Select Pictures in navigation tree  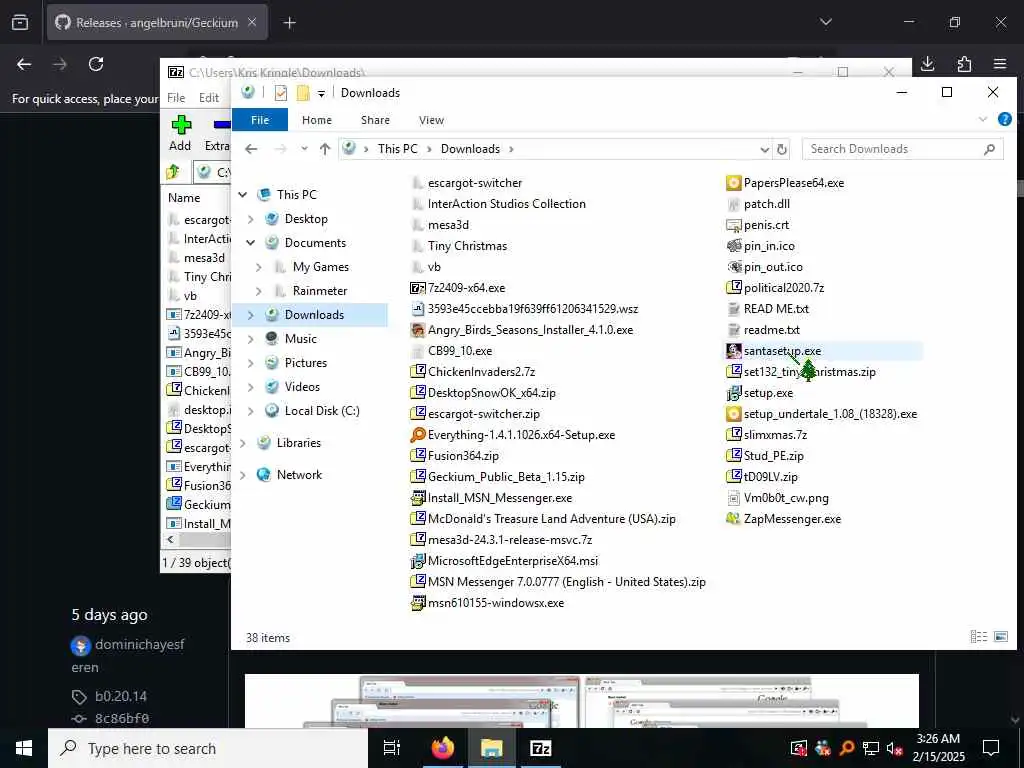coord(306,363)
